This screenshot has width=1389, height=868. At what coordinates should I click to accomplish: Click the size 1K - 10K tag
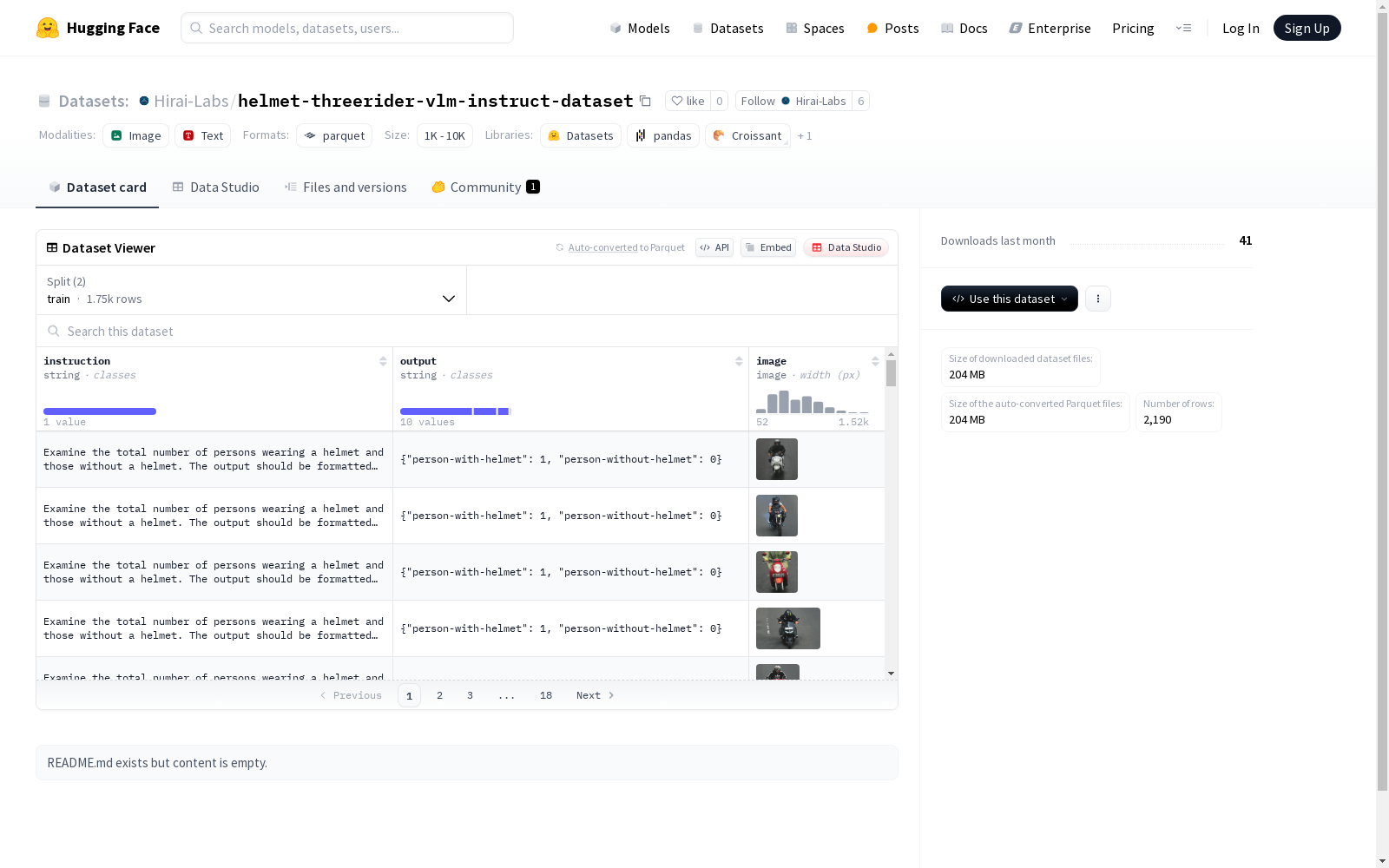point(444,135)
